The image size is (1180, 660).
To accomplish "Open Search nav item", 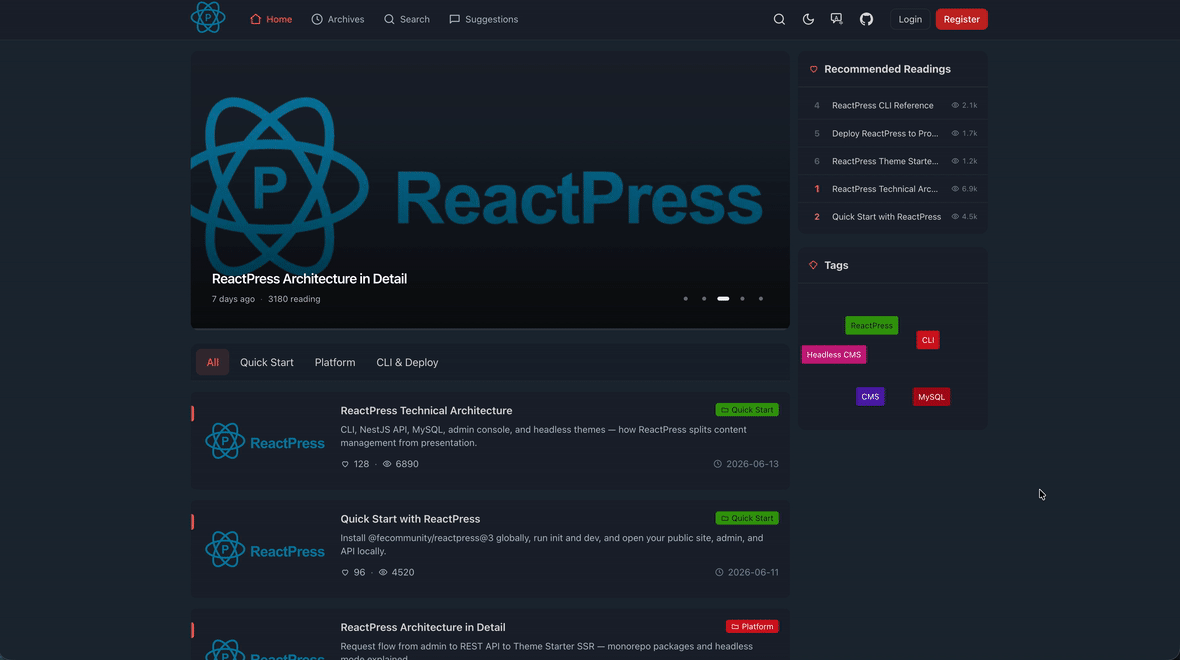I will pos(406,20).
